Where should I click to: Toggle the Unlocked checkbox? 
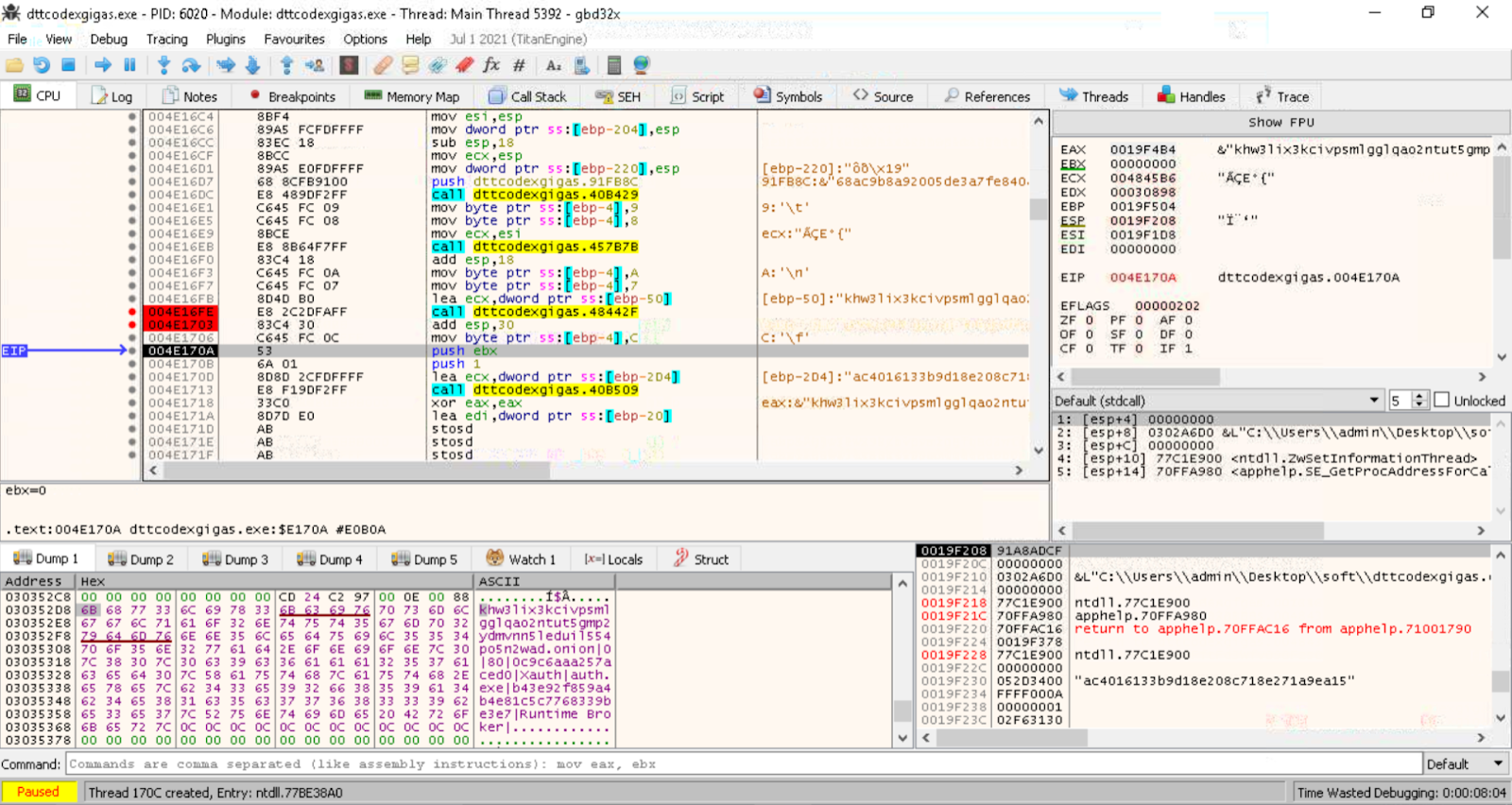(1441, 401)
